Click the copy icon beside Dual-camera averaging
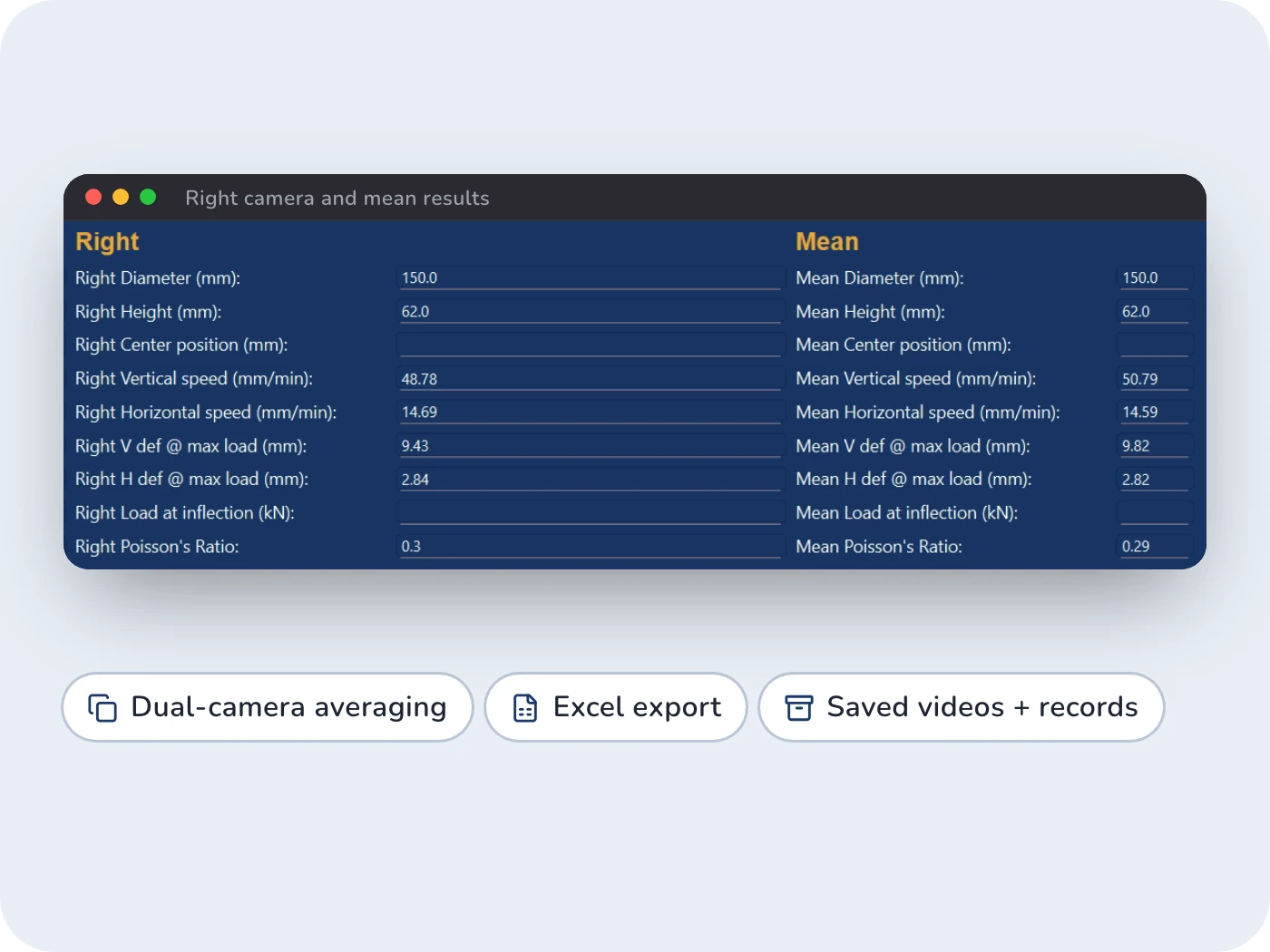 pos(103,707)
